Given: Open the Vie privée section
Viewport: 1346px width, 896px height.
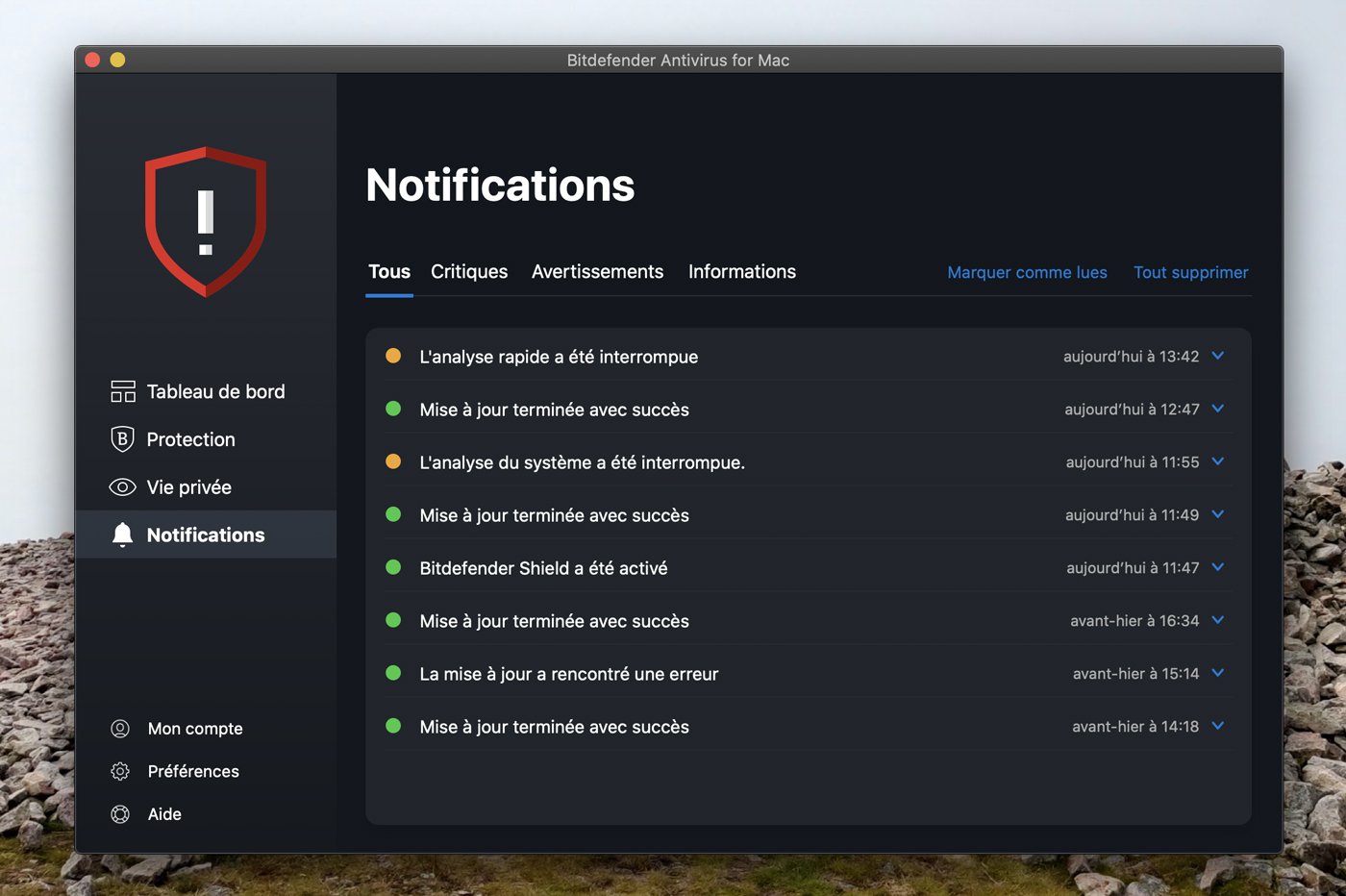Looking at the screenshot, I should pos(206,487).
